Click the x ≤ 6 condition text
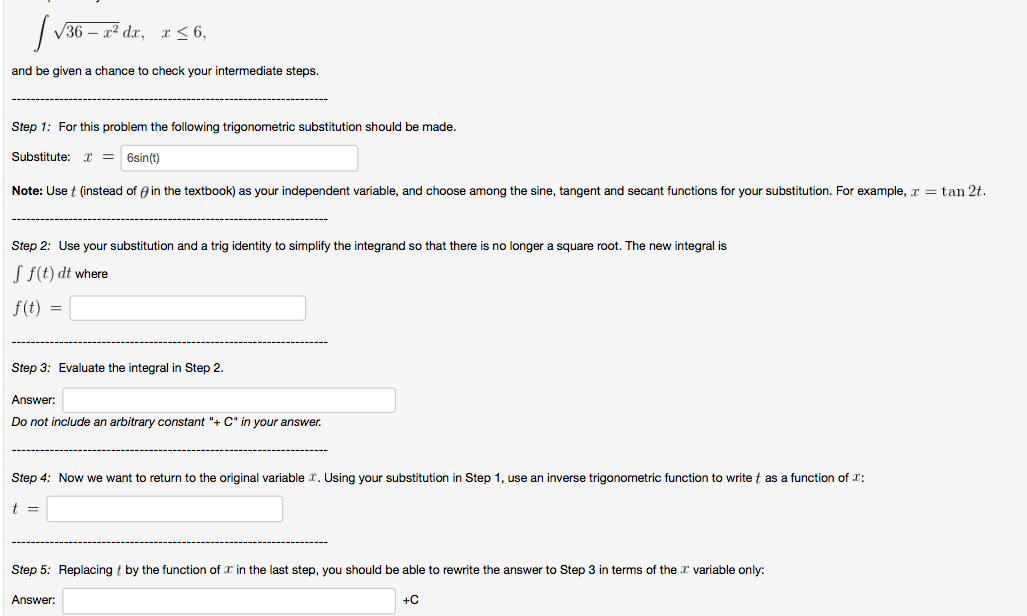This screenshot has height=616, width=1027. point(183,32)
